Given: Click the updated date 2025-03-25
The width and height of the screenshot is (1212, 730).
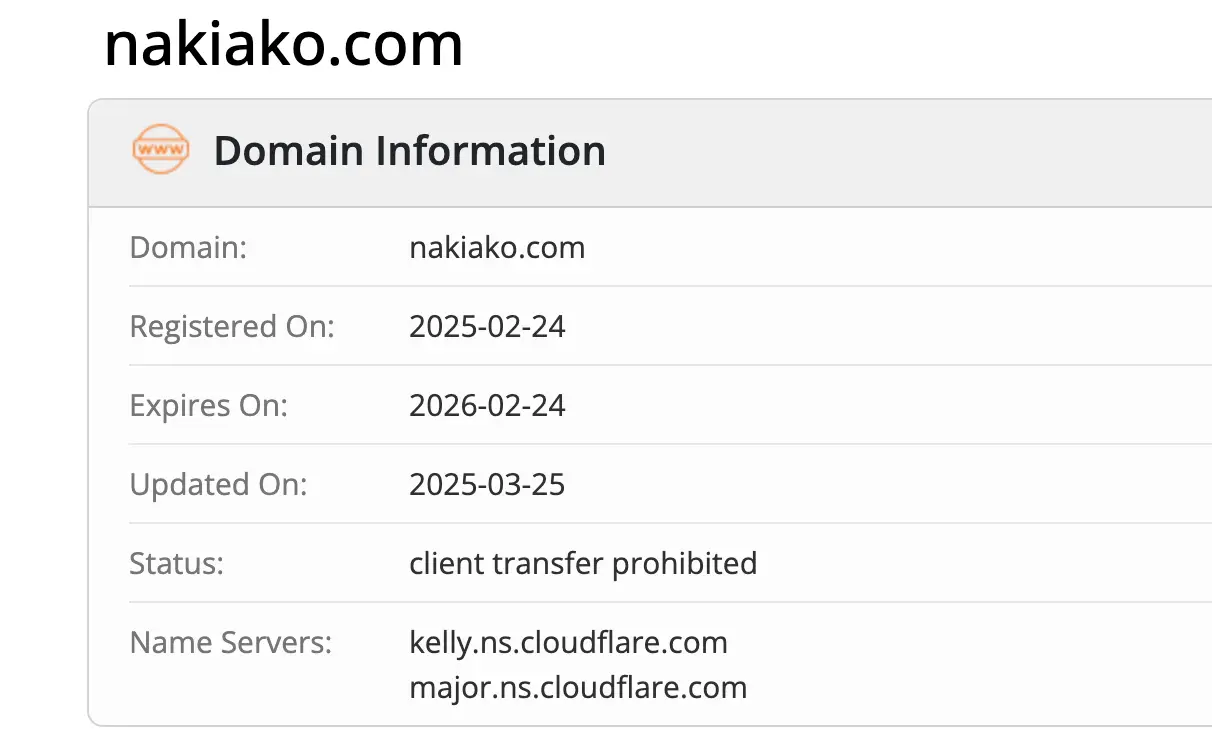Looking at the screenshot, I should pyautogui.click(x=487, y=485).
